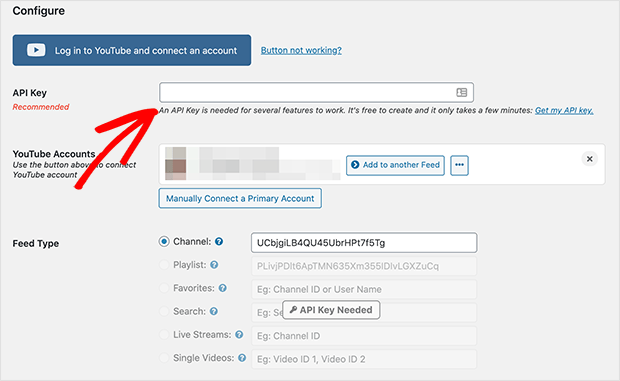Click key icon in API Key Needed badge
This screenshot has width=620, height=381.
293,310
